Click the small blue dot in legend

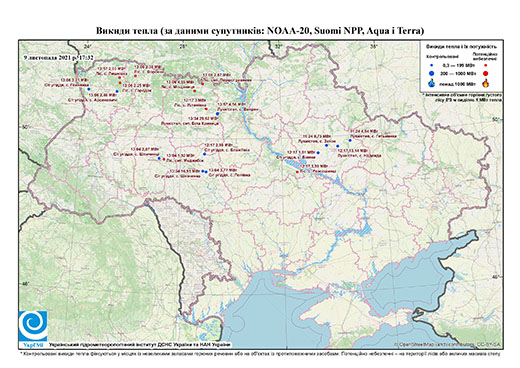click(432, 66)
